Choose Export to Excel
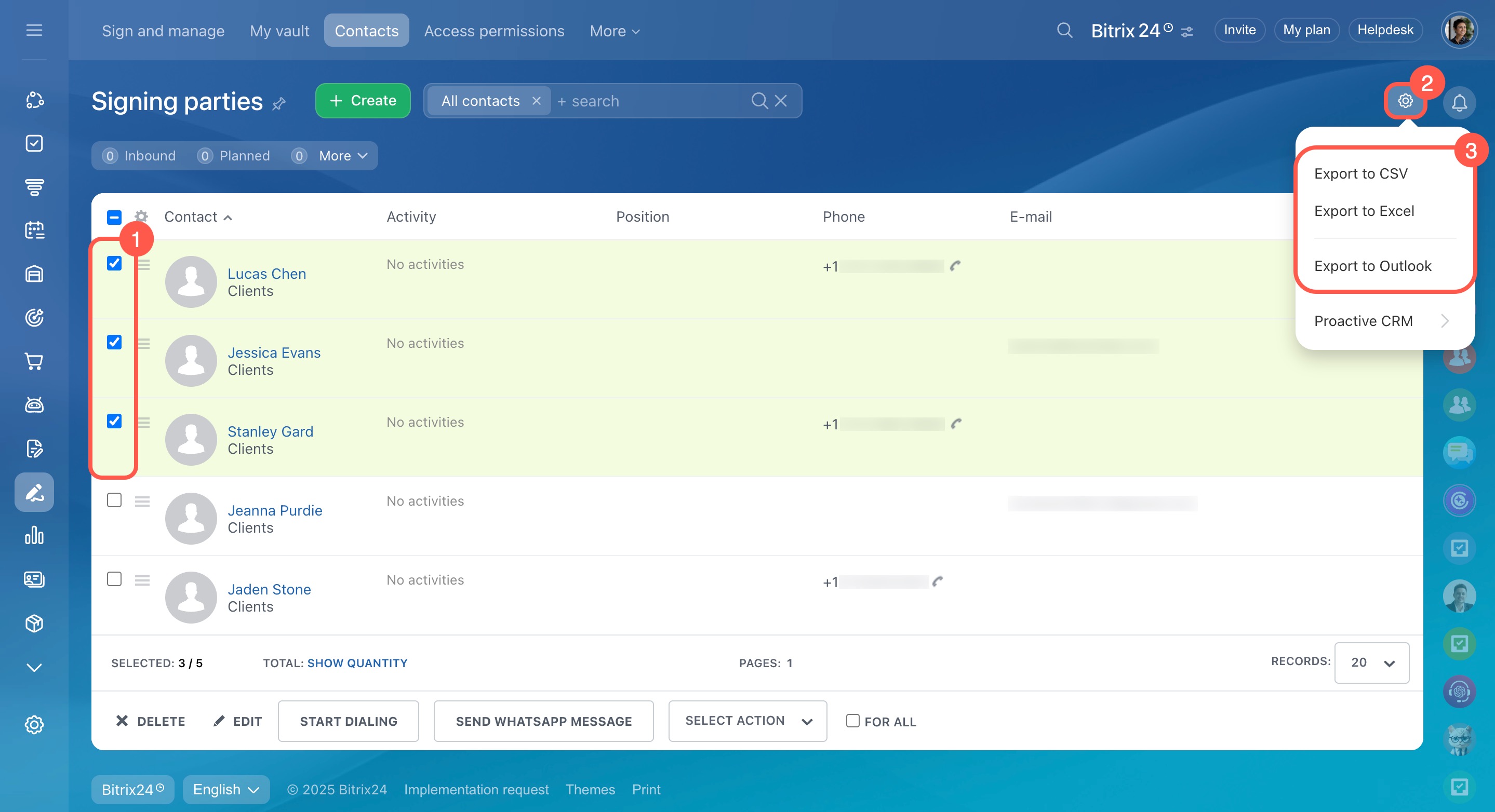Viewport: 1495px width, 812px height. [x=1364, y=211]
